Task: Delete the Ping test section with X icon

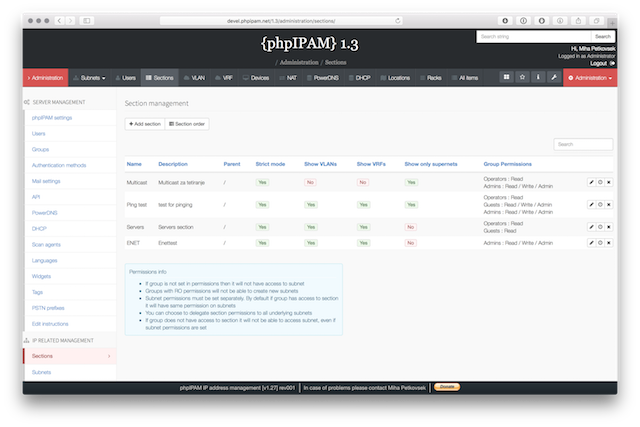Action: pos(608,204)
